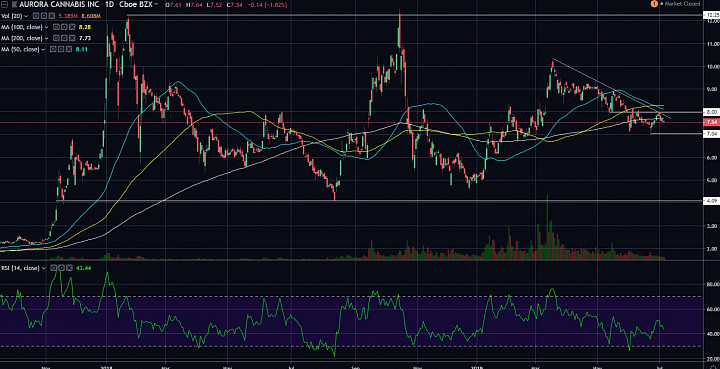The height and width of the screenshot is (369, 720).
Task: Open settings for the MA (100, close) indicator
Action: pyautogui.click(x=64, y=27)
